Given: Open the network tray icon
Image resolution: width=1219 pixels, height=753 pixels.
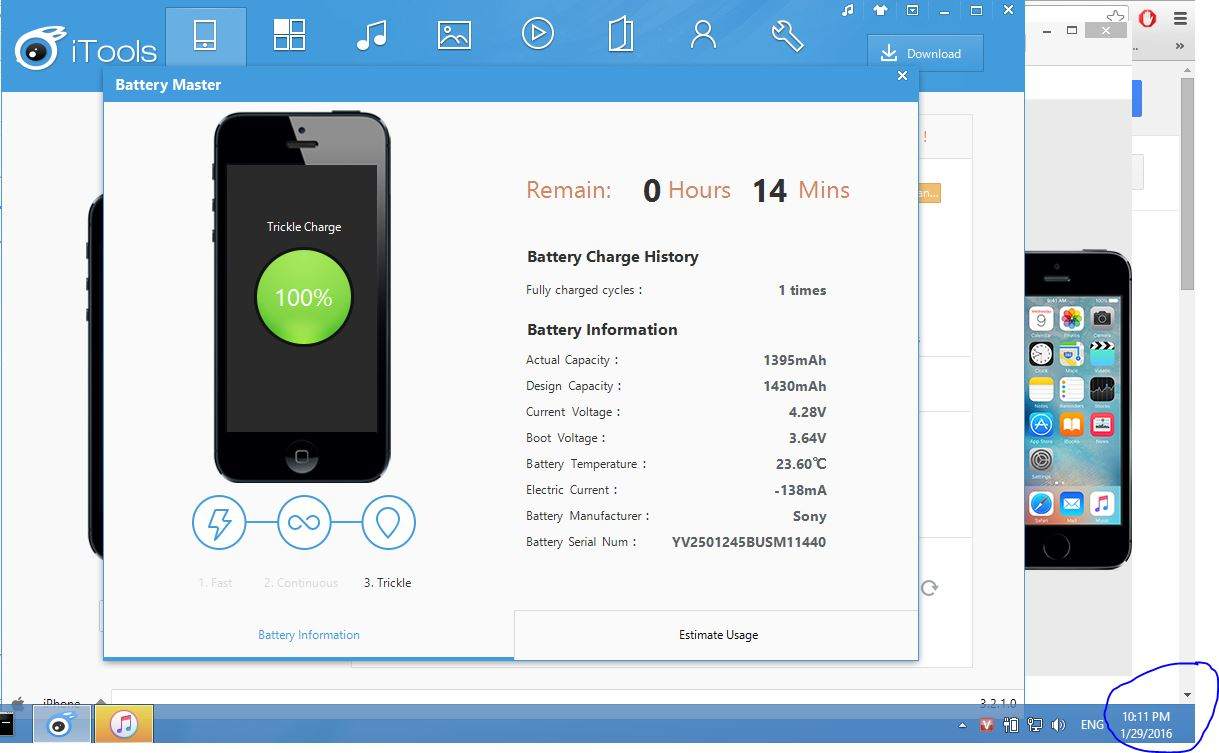Looking at the screenshot, I should pyautogui.click(x=1035, y=725).
